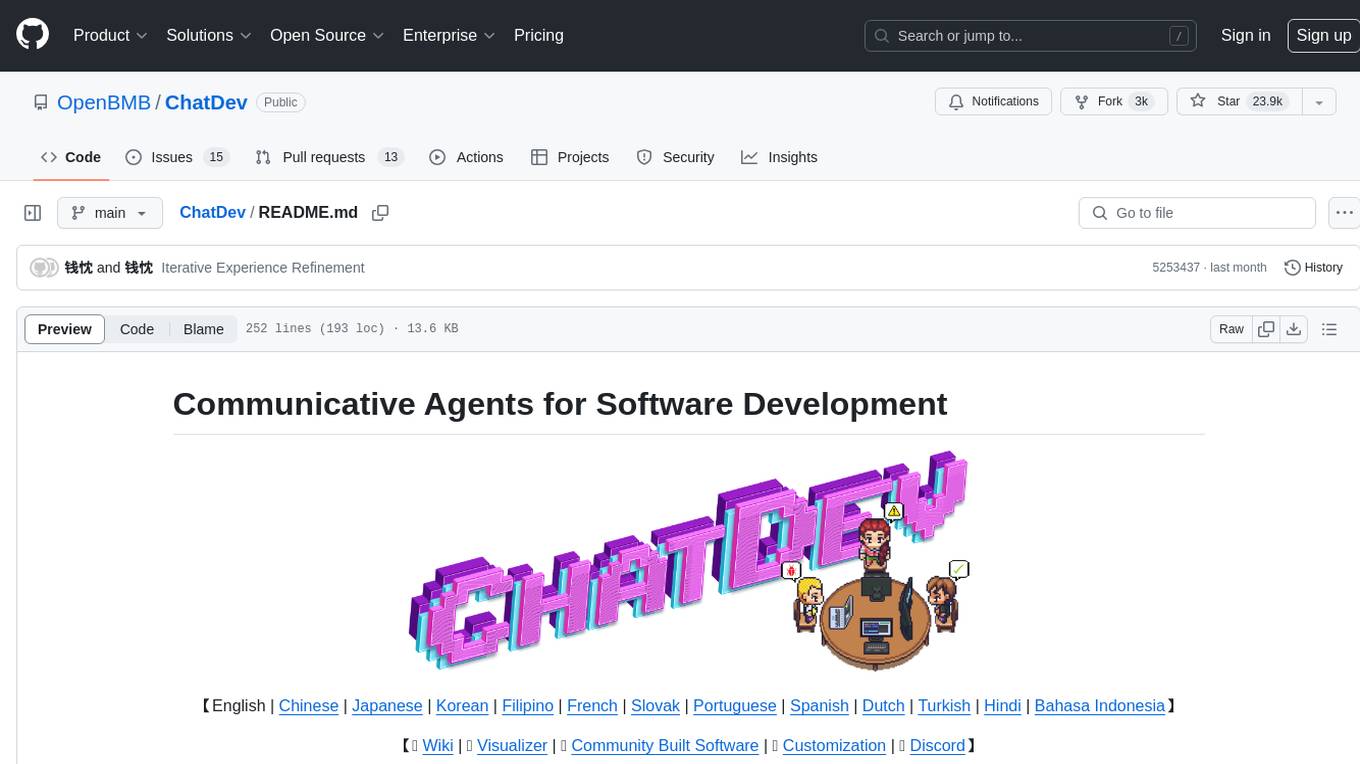Select the Preview view
Screen dimensions: 1360x764
(x=65, y=329)
